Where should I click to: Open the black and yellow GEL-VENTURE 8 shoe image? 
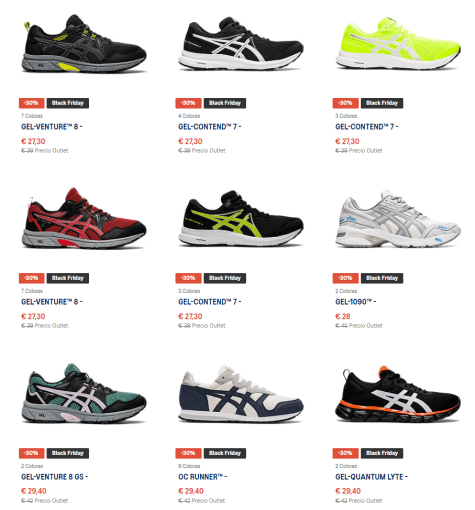tap(85, 43)
